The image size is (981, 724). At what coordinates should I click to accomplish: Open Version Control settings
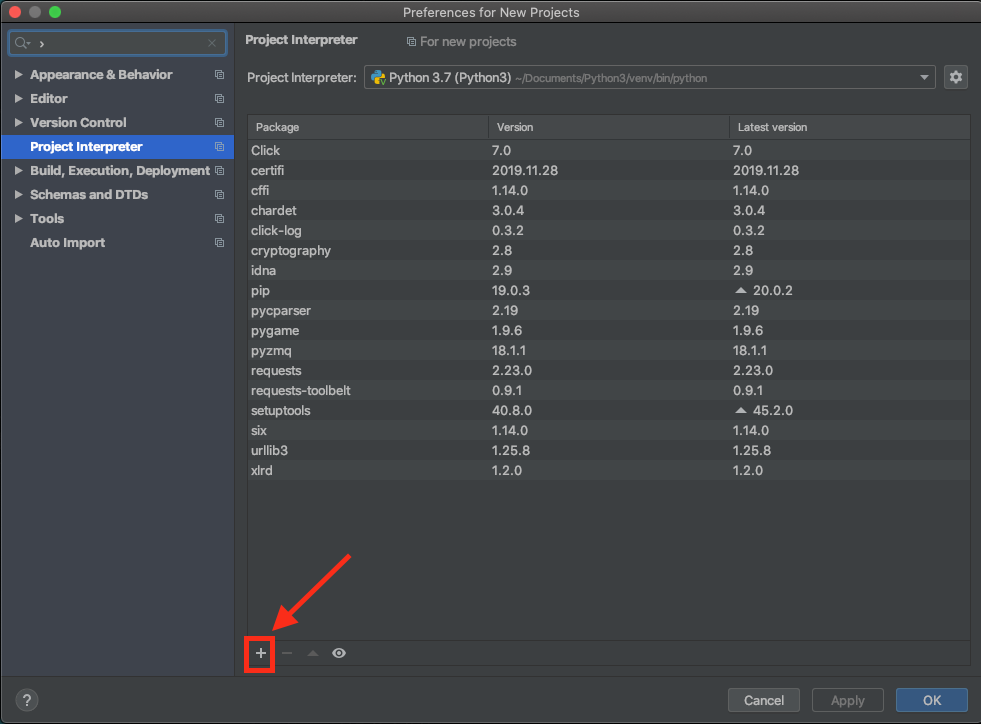(x=78, y=123)
